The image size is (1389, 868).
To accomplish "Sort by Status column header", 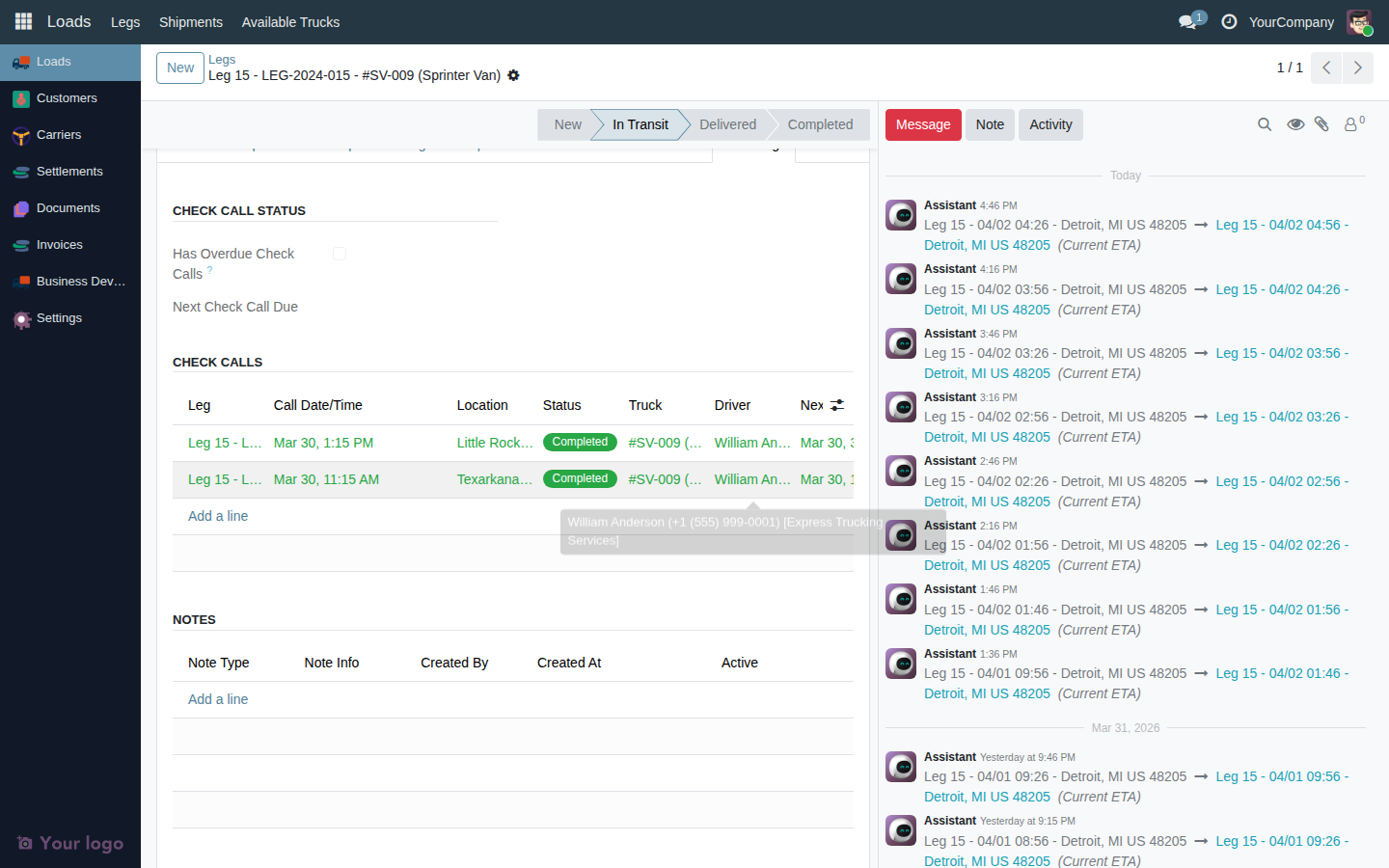I will tap(561, 405).
